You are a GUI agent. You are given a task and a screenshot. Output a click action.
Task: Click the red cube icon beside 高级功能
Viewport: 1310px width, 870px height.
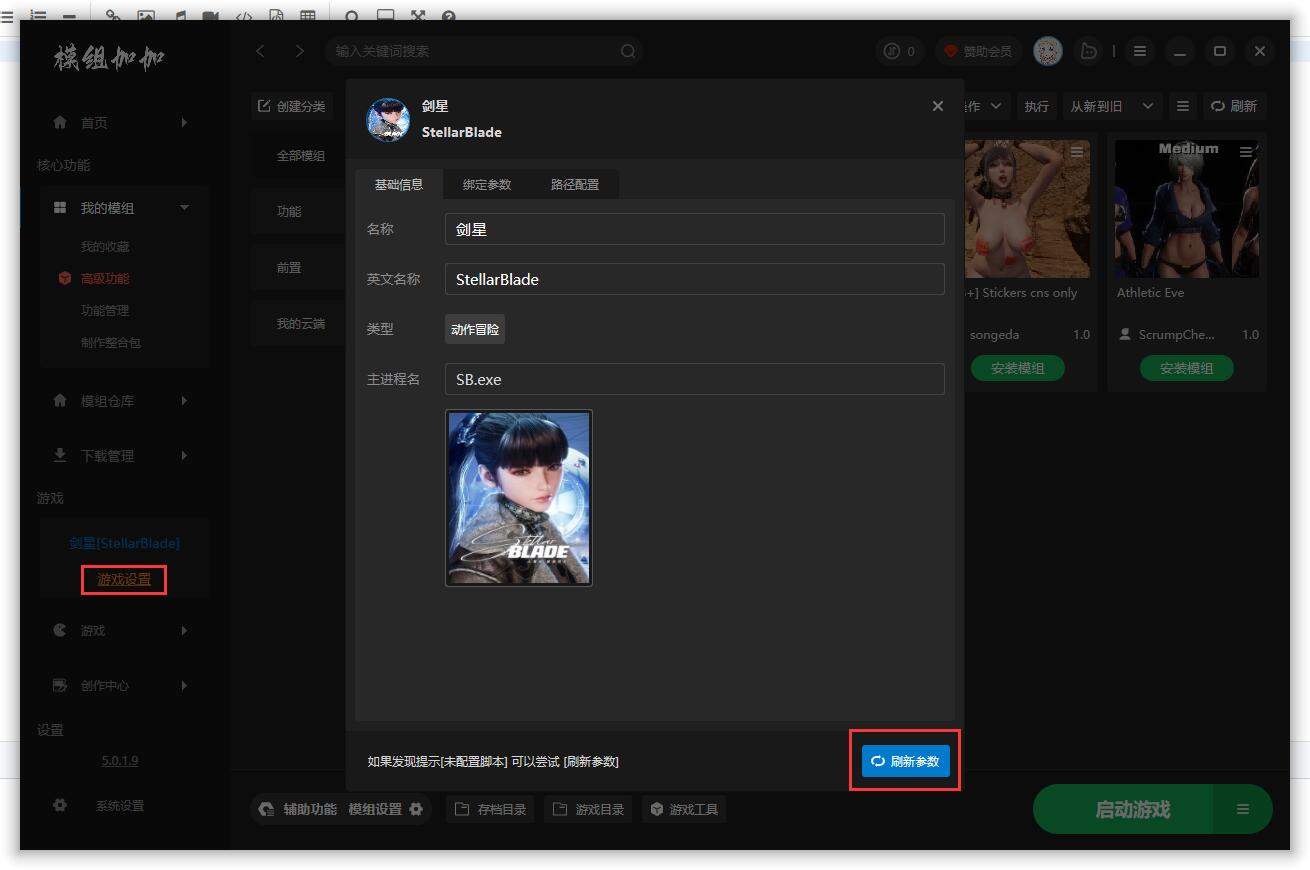[x=65, y=278]
